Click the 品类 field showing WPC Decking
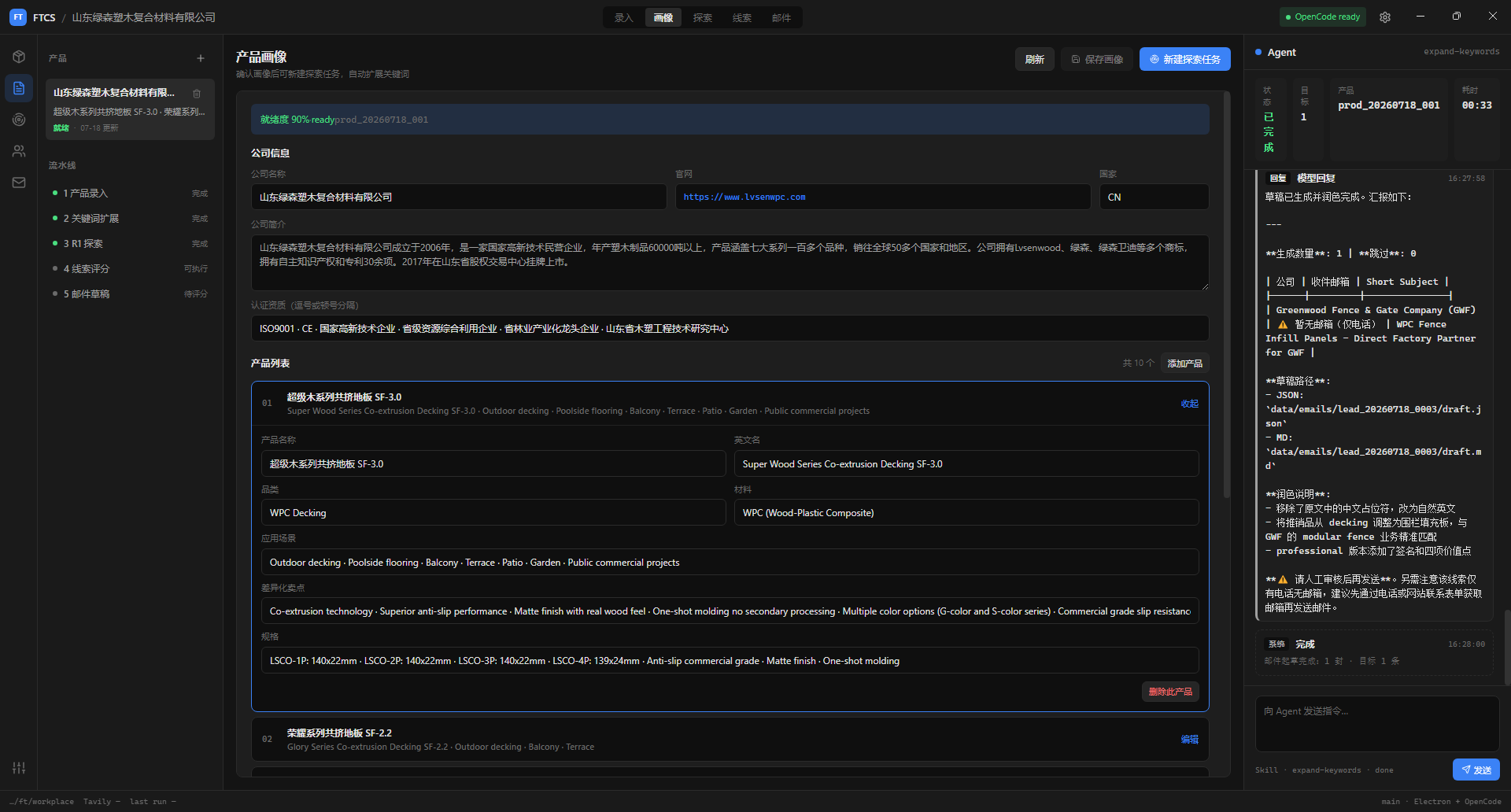 (493, 512)
